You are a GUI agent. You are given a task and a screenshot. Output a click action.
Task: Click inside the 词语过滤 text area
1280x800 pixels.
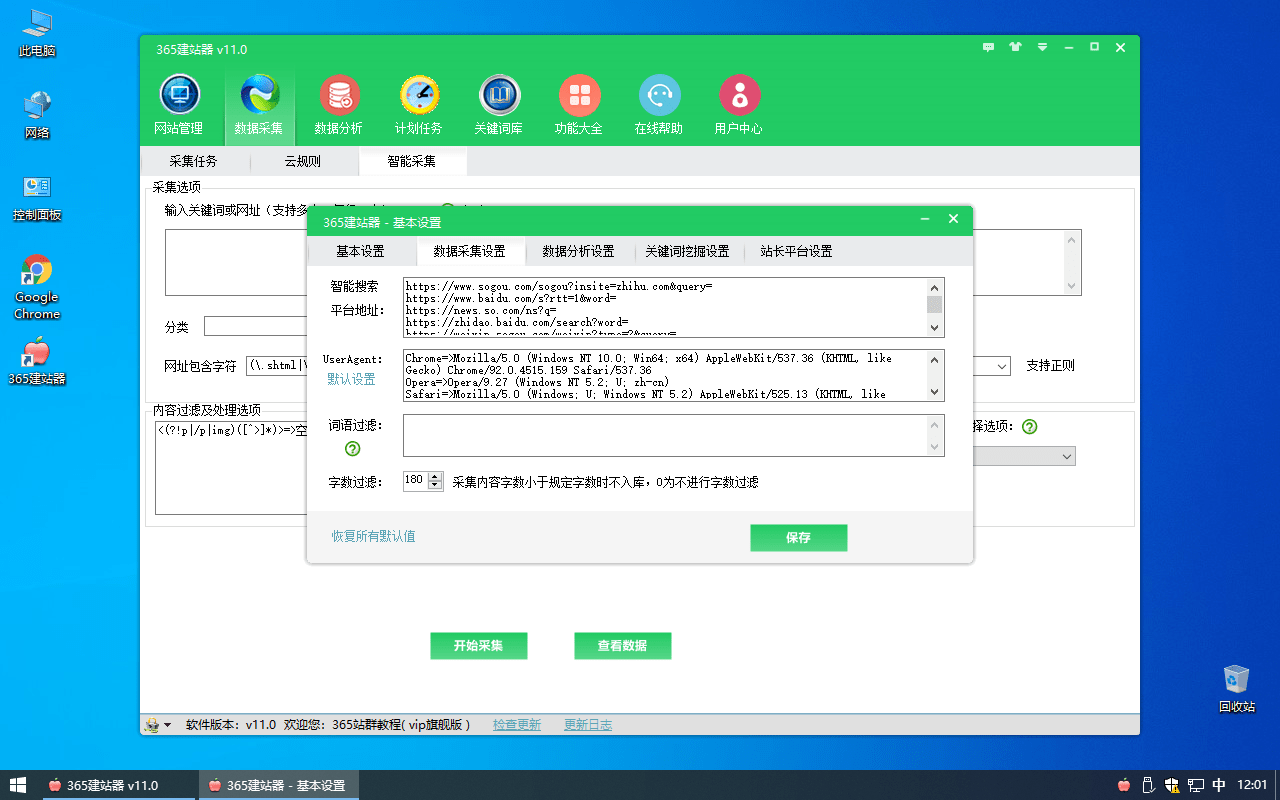pyautogui.click(x=666, y=436)
